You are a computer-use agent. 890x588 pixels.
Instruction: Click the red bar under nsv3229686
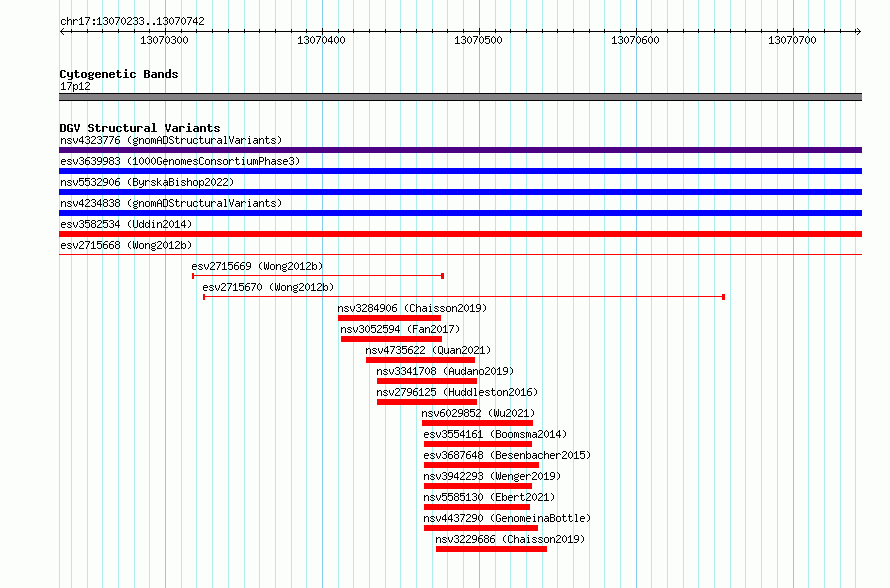(x=492, y=549)
